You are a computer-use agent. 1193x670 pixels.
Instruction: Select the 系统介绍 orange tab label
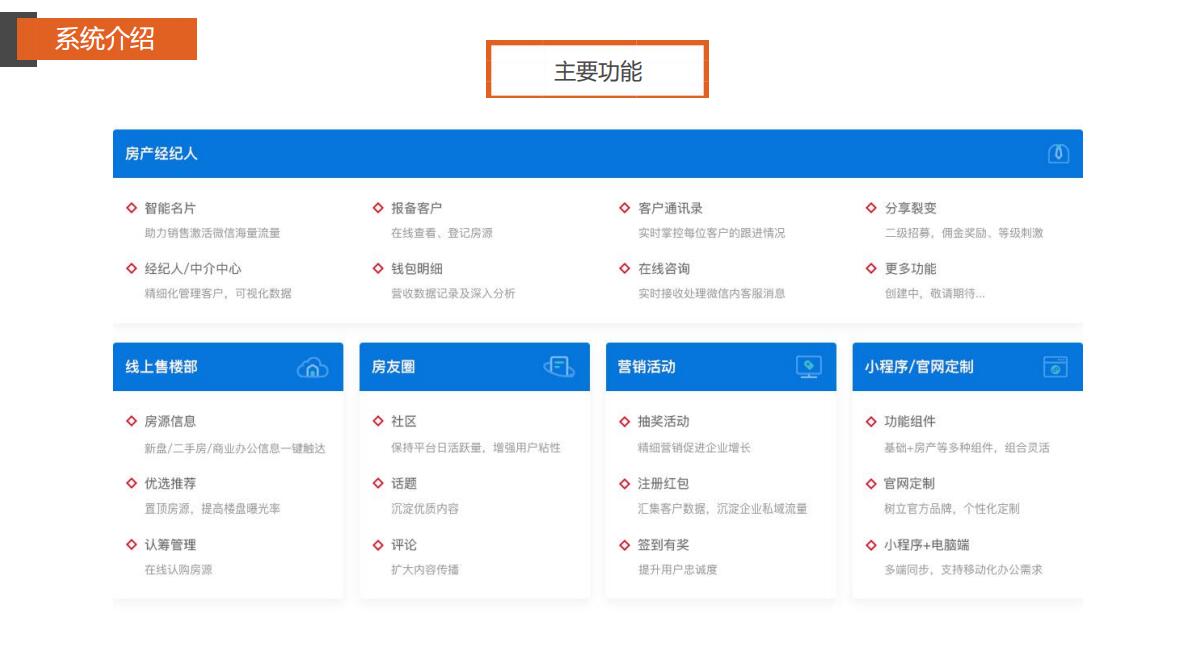point(106,39)
